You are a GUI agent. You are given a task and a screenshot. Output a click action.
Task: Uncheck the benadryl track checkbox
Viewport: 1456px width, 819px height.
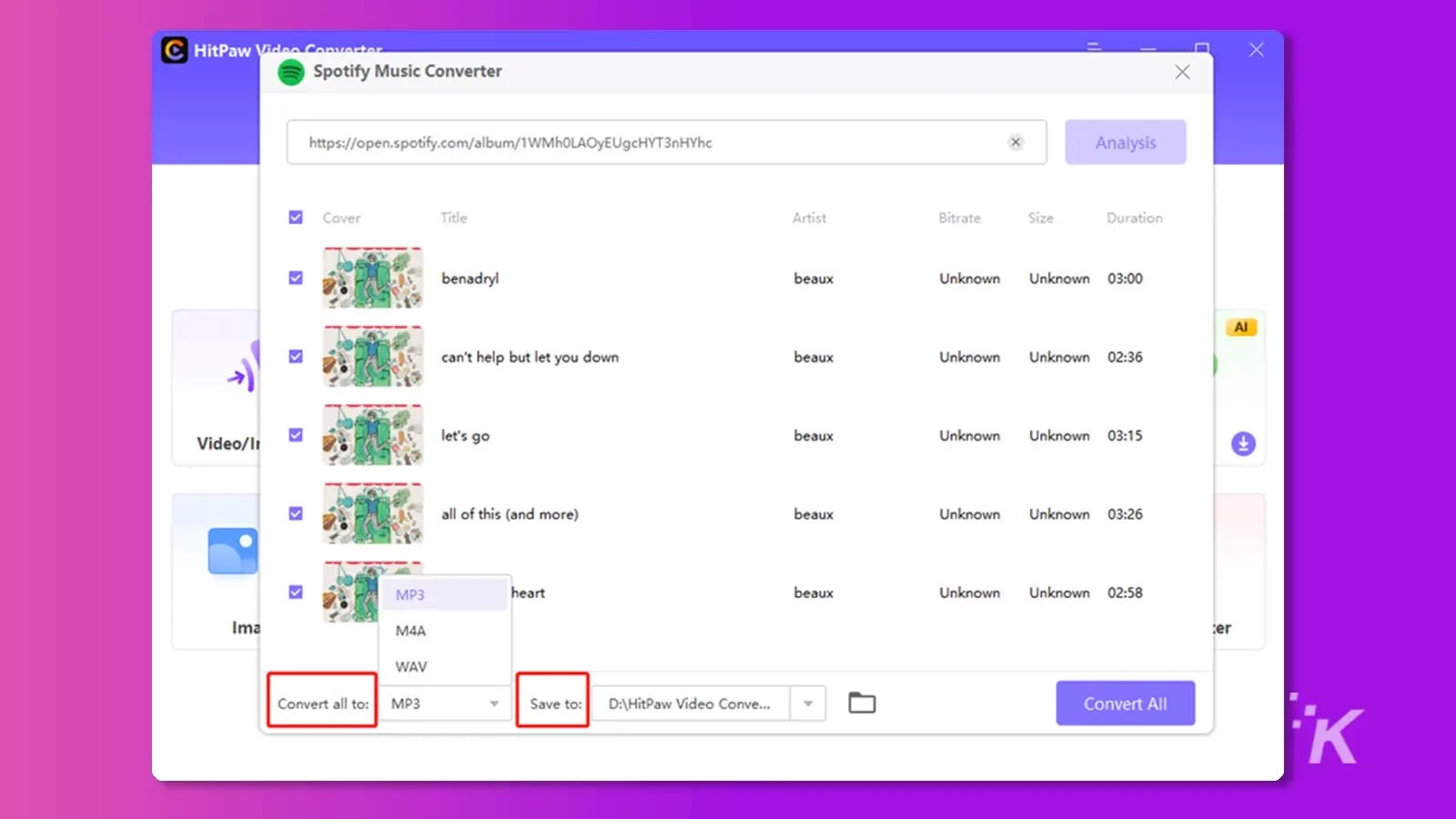point(296,278)
